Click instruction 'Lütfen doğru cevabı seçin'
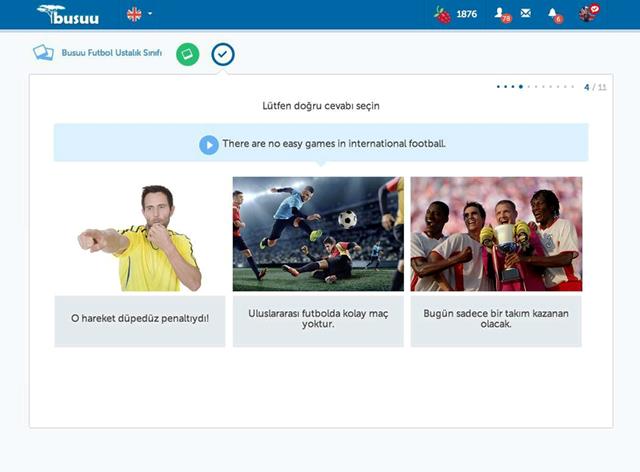This screenshot has width=640, height=472. tap(321, 106)
